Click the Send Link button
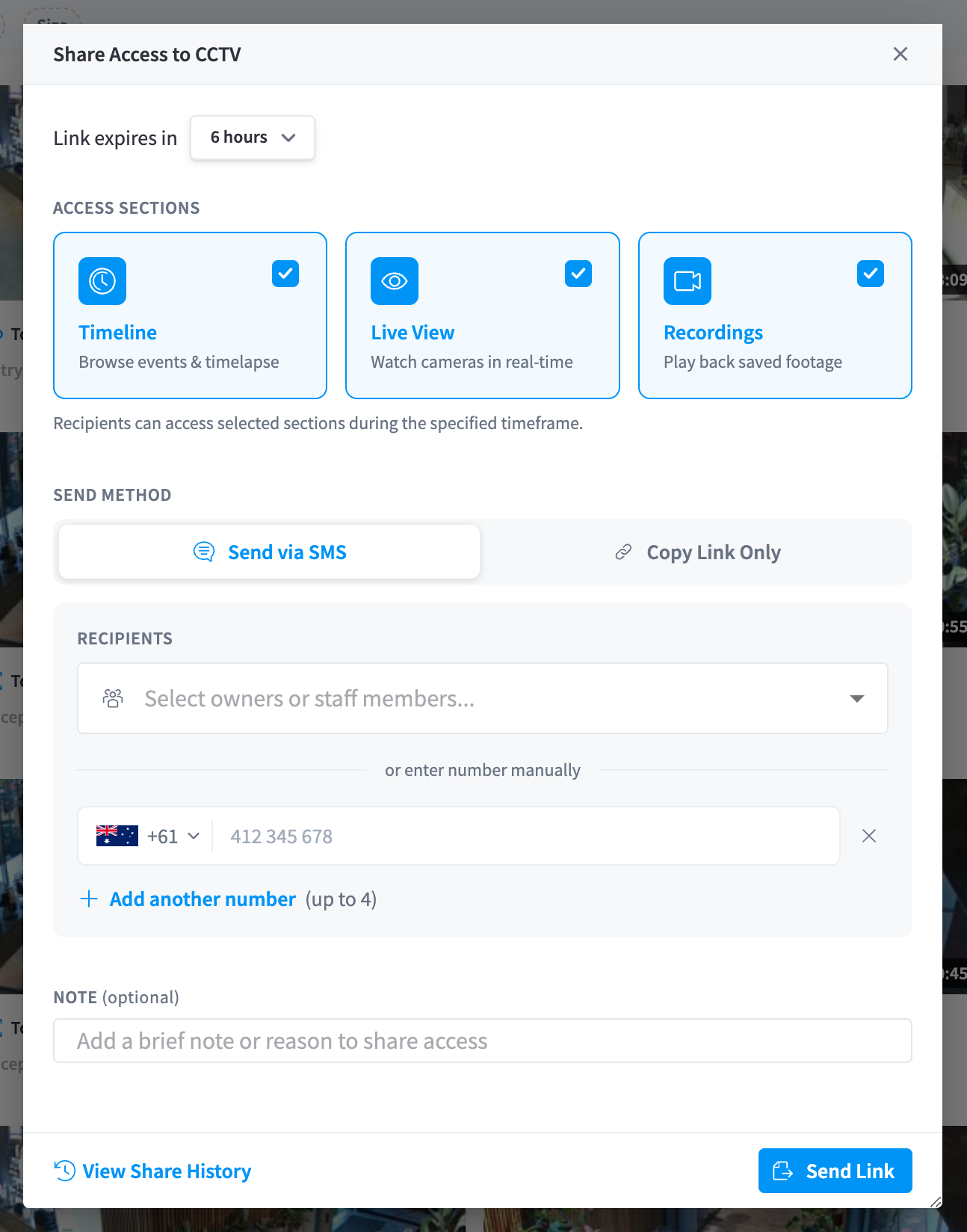The height and width of the screenshot is (1232, 967). [x=835, y=1171]
